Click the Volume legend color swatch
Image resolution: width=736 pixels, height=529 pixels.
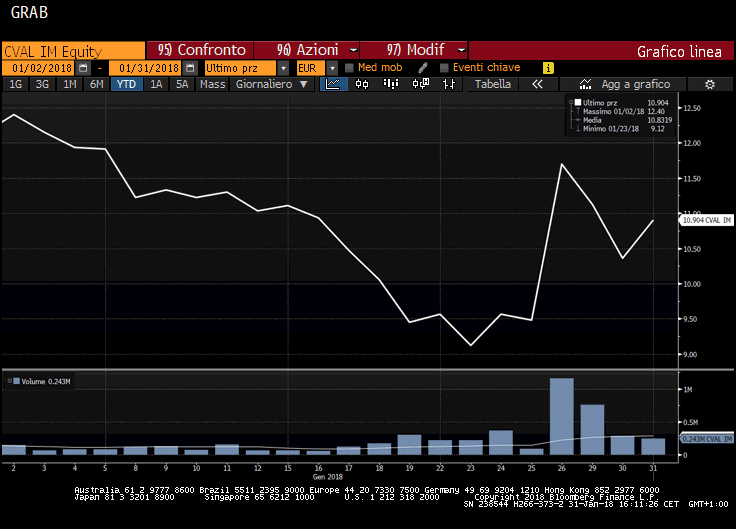(14, 381)
